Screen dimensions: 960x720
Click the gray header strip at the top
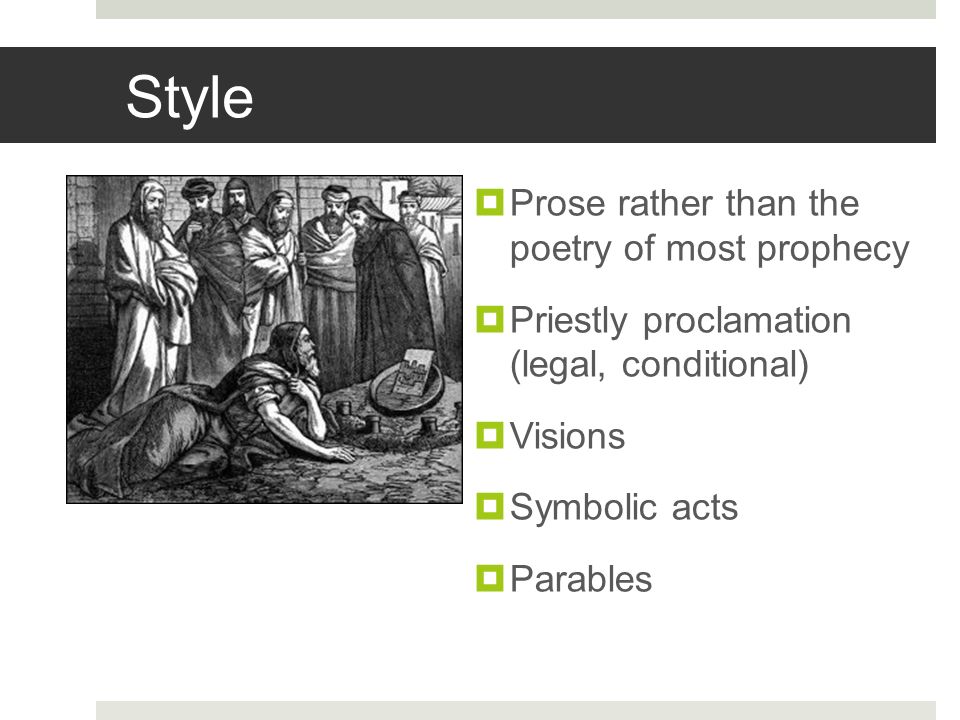pyautogui.click(x=516, y=9)
